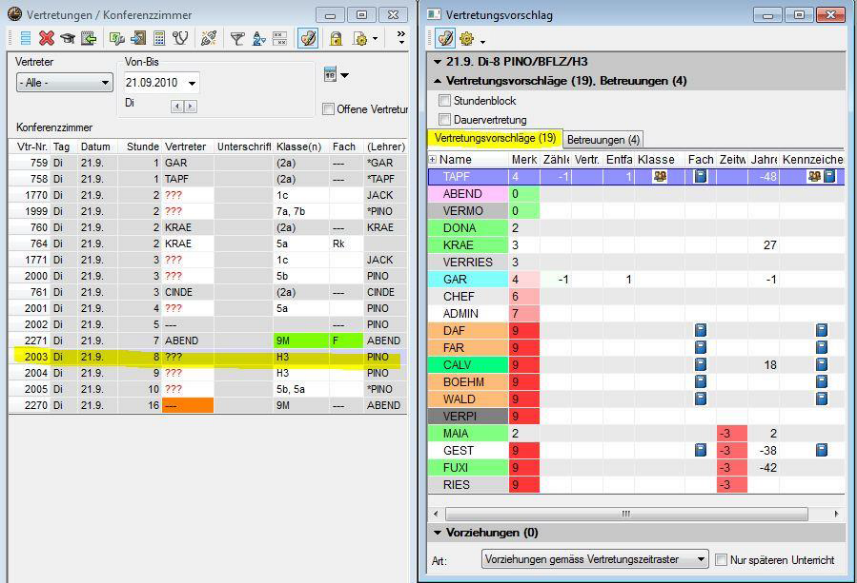857x583 pixels.
Task: Click the gear icon in Vertretungsvorschlag toolbar
Action: click(x=466, y=40)
